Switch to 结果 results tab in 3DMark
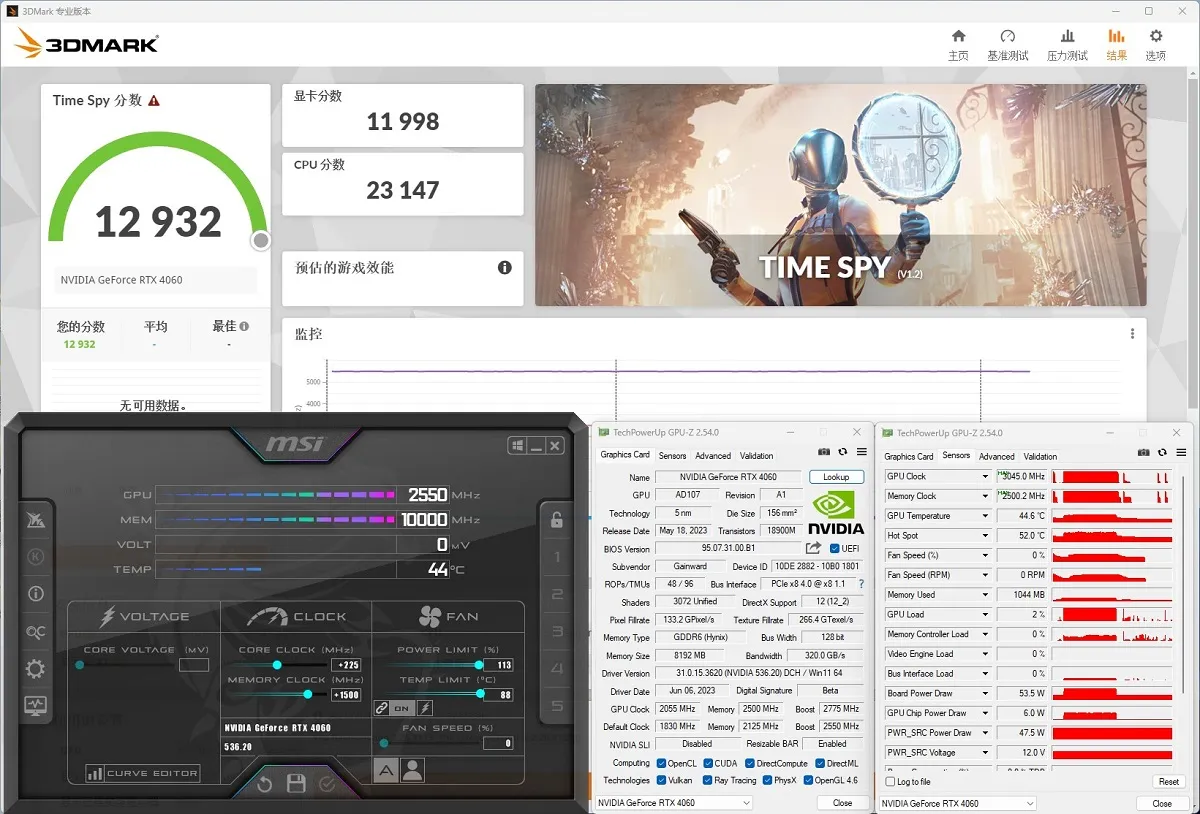 [1116, 45]
